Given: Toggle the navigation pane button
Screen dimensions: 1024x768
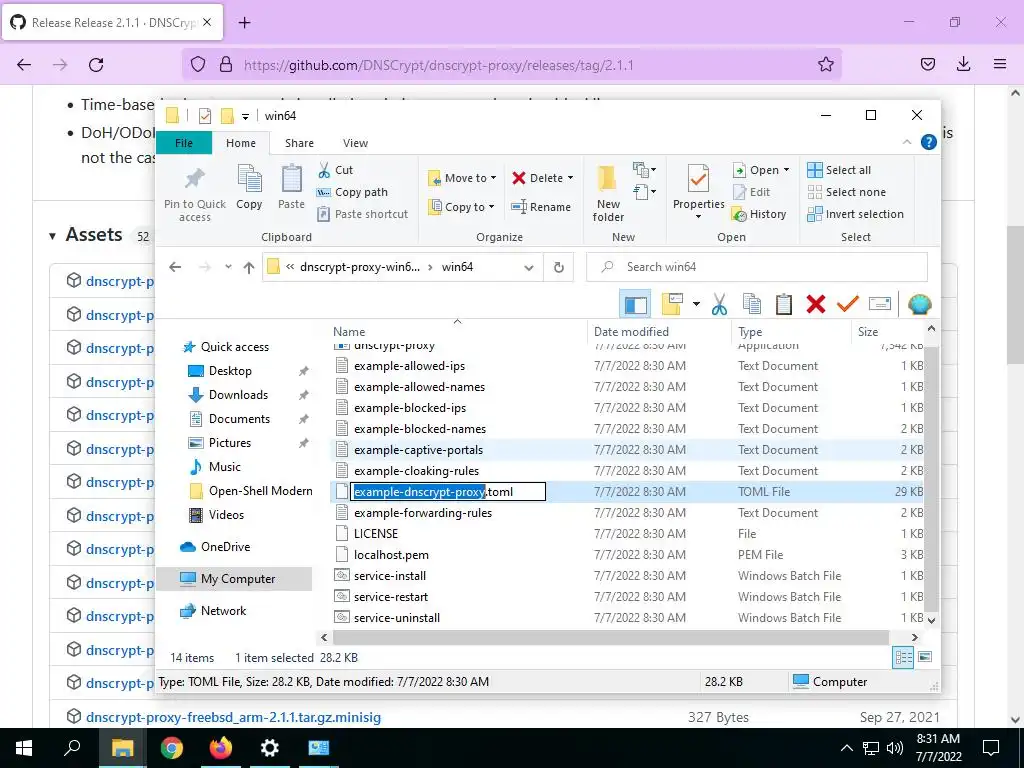Looking at the screenshot, I should [635, 304].
